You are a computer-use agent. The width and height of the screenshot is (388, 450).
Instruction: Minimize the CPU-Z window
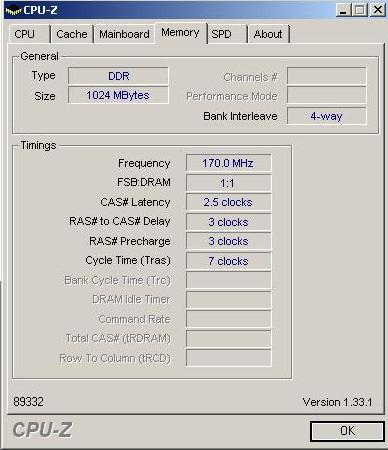343,10
